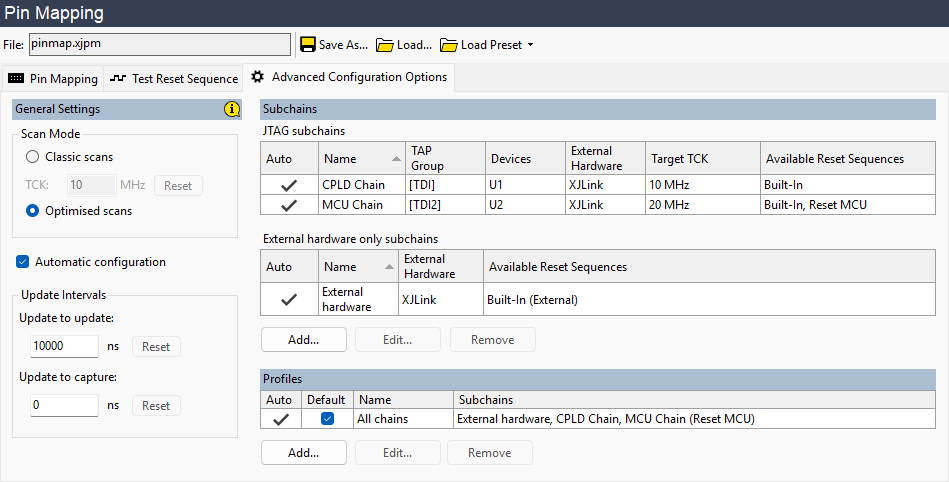
Task: Click the Save As disk icon
Action: tap(307, 45)
